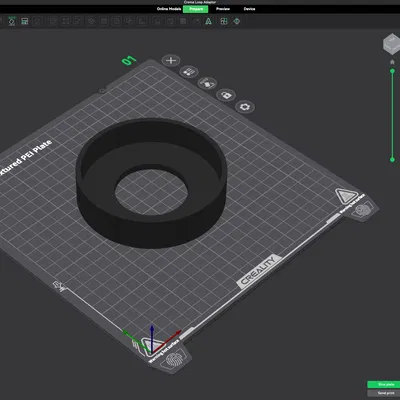The image size is (400, 400).
Task: Click the green triangle toolbar icon
Action: pos(208,21)
